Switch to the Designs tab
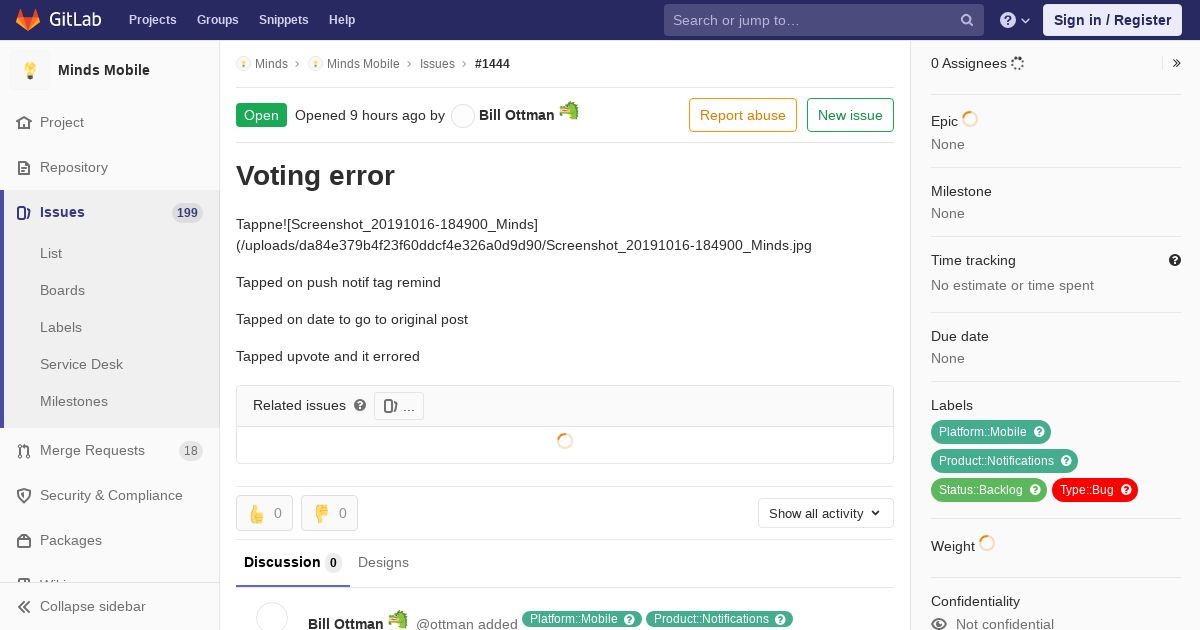The width and height of the screenshot is (1200, 630). point(384,563)
